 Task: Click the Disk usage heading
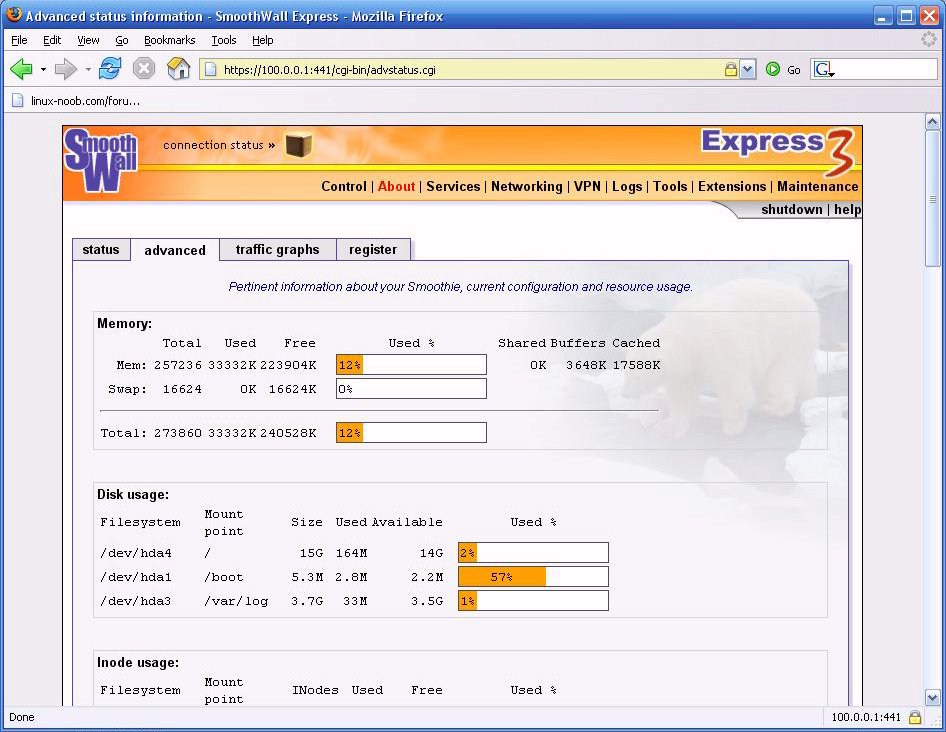(133, 495)
